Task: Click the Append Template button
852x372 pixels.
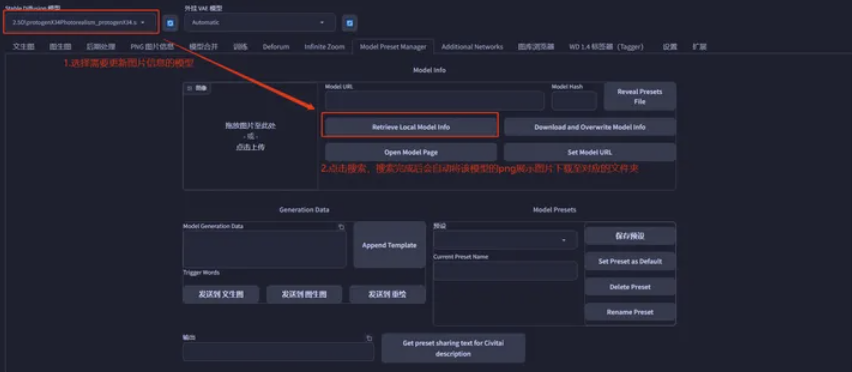Action: coord(390,245)
